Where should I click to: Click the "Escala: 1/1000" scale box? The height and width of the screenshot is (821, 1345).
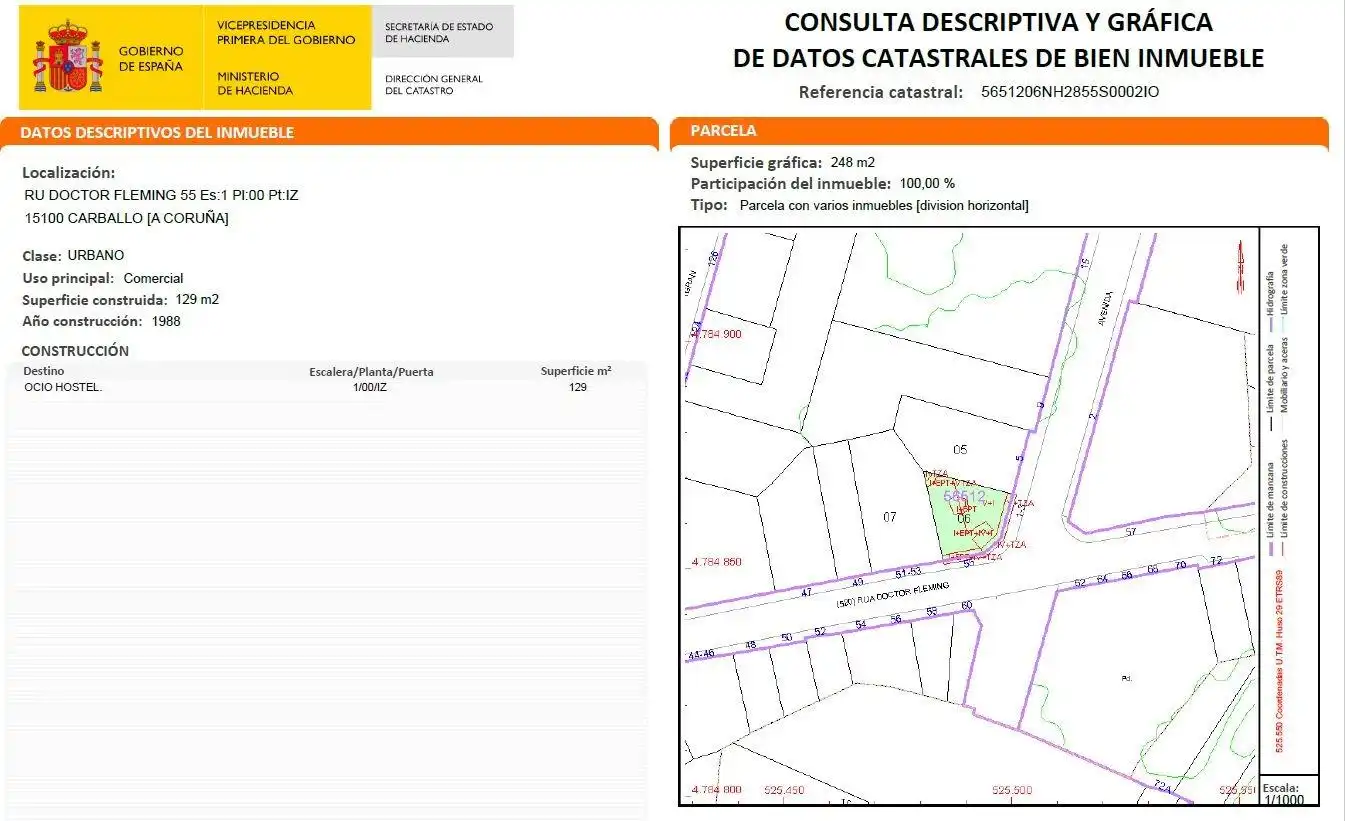point(1287,791)
